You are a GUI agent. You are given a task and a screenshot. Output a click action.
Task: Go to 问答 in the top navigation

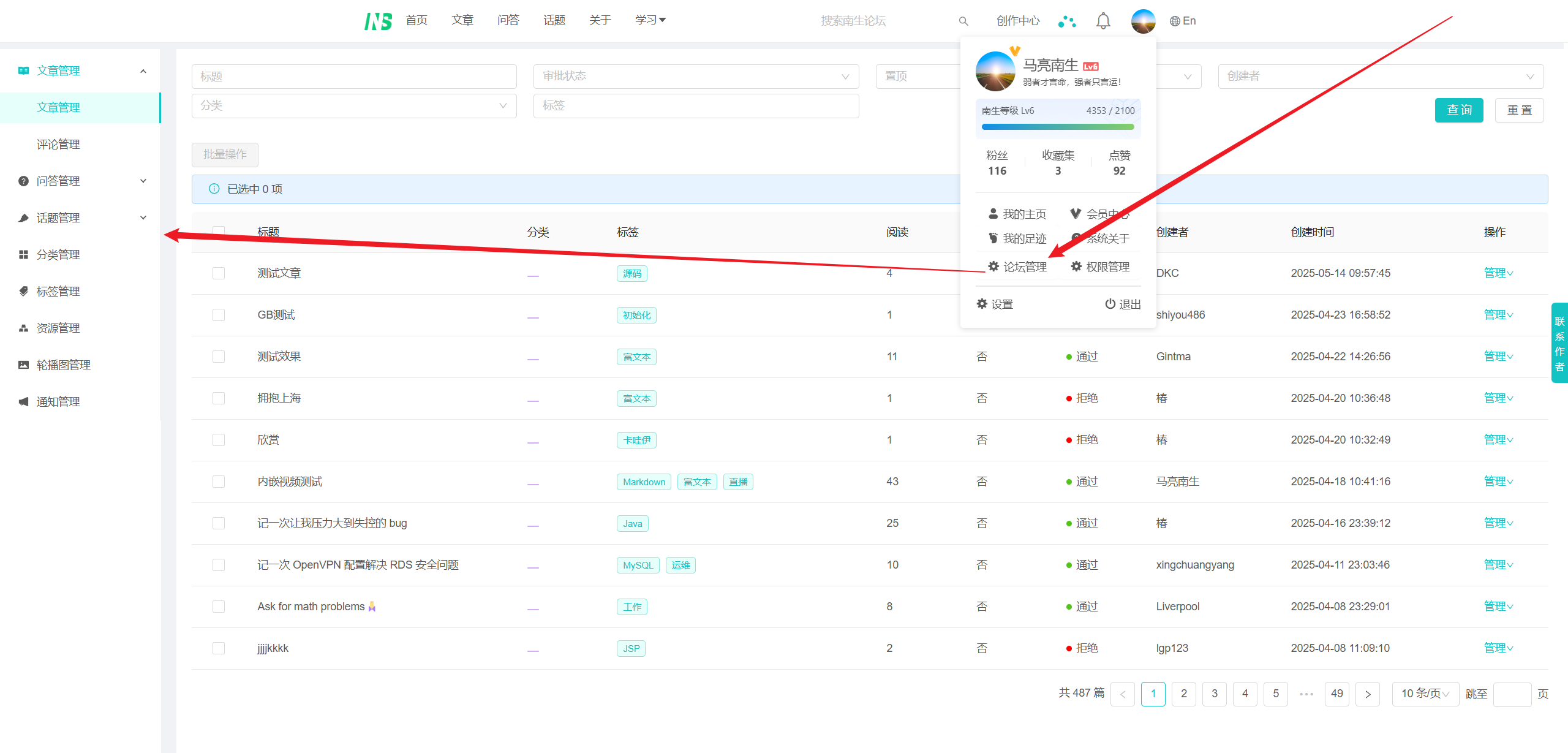[x=508, y=20]
